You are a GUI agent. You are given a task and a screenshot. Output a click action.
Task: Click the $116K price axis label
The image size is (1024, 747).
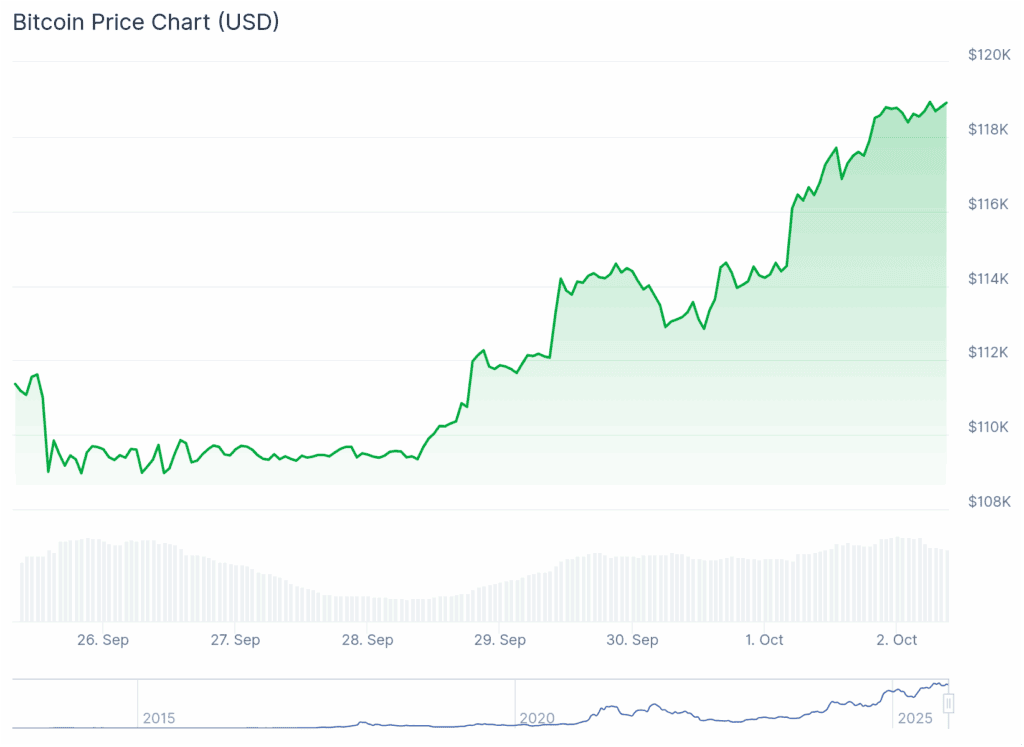point(988,204)
